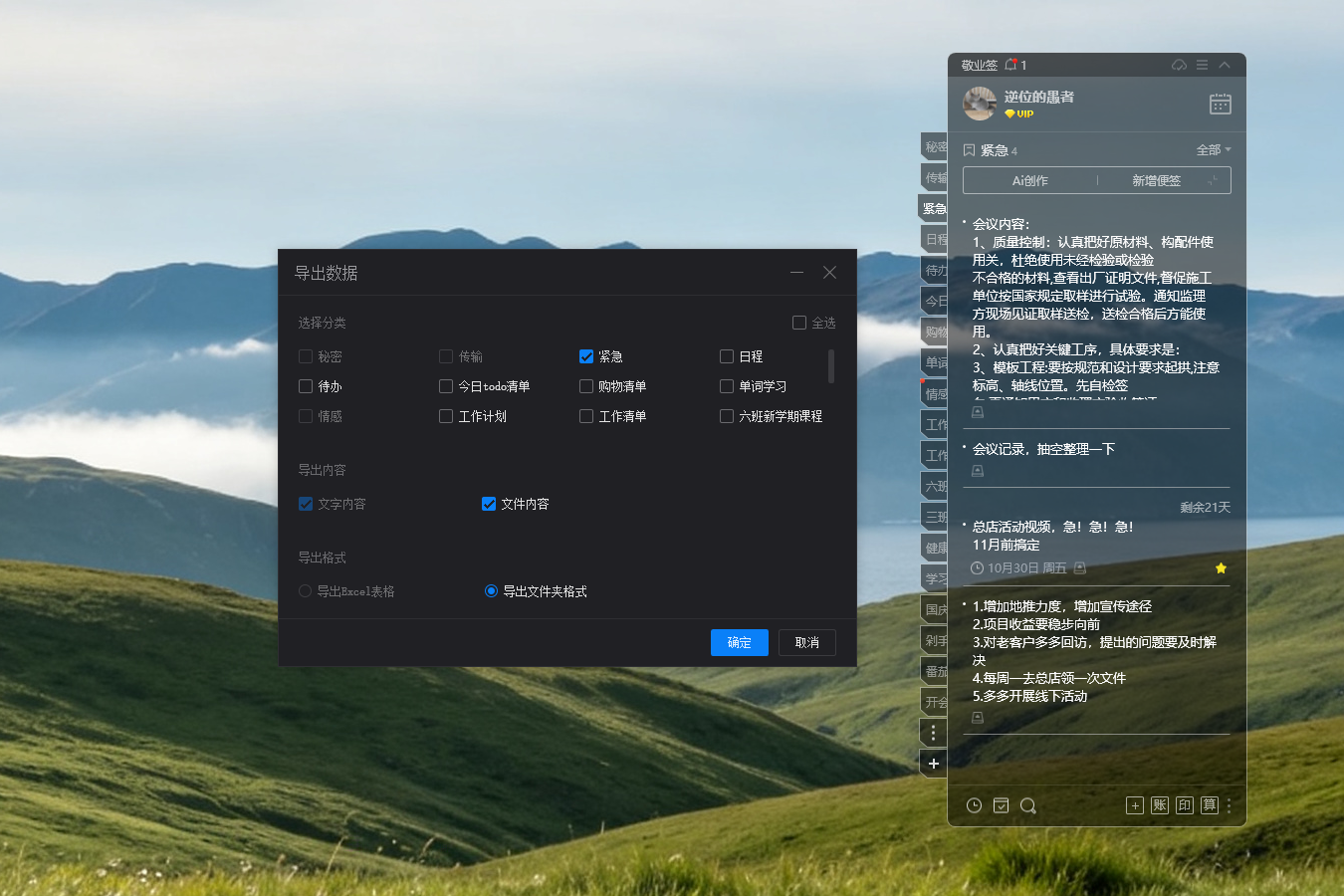Click the archive icon under 会议记录 note
Image resolution: width=1344 pixels, height=896 pixels.
coord(978,471)
